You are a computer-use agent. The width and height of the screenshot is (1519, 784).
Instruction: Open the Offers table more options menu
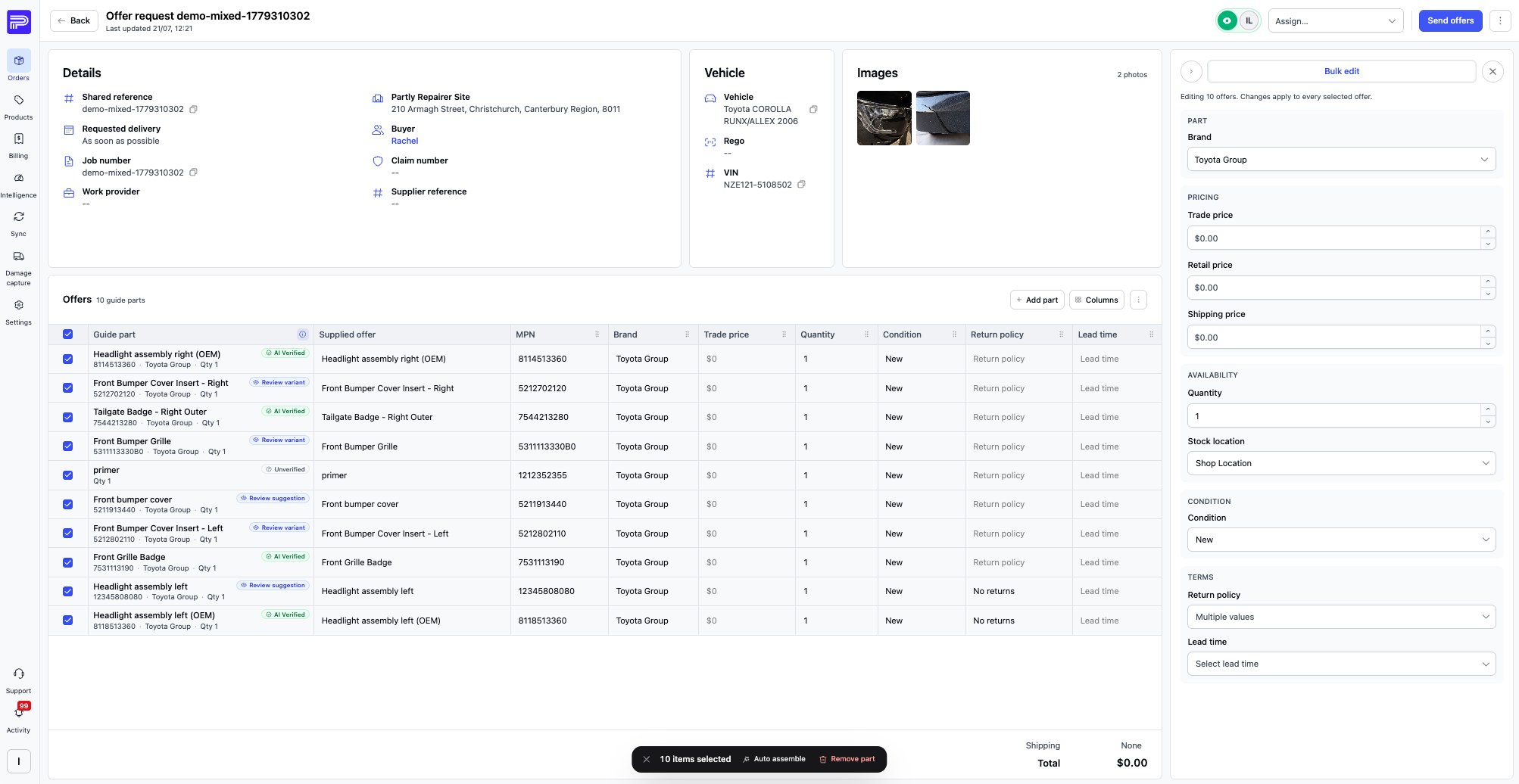click(1138, 300)
